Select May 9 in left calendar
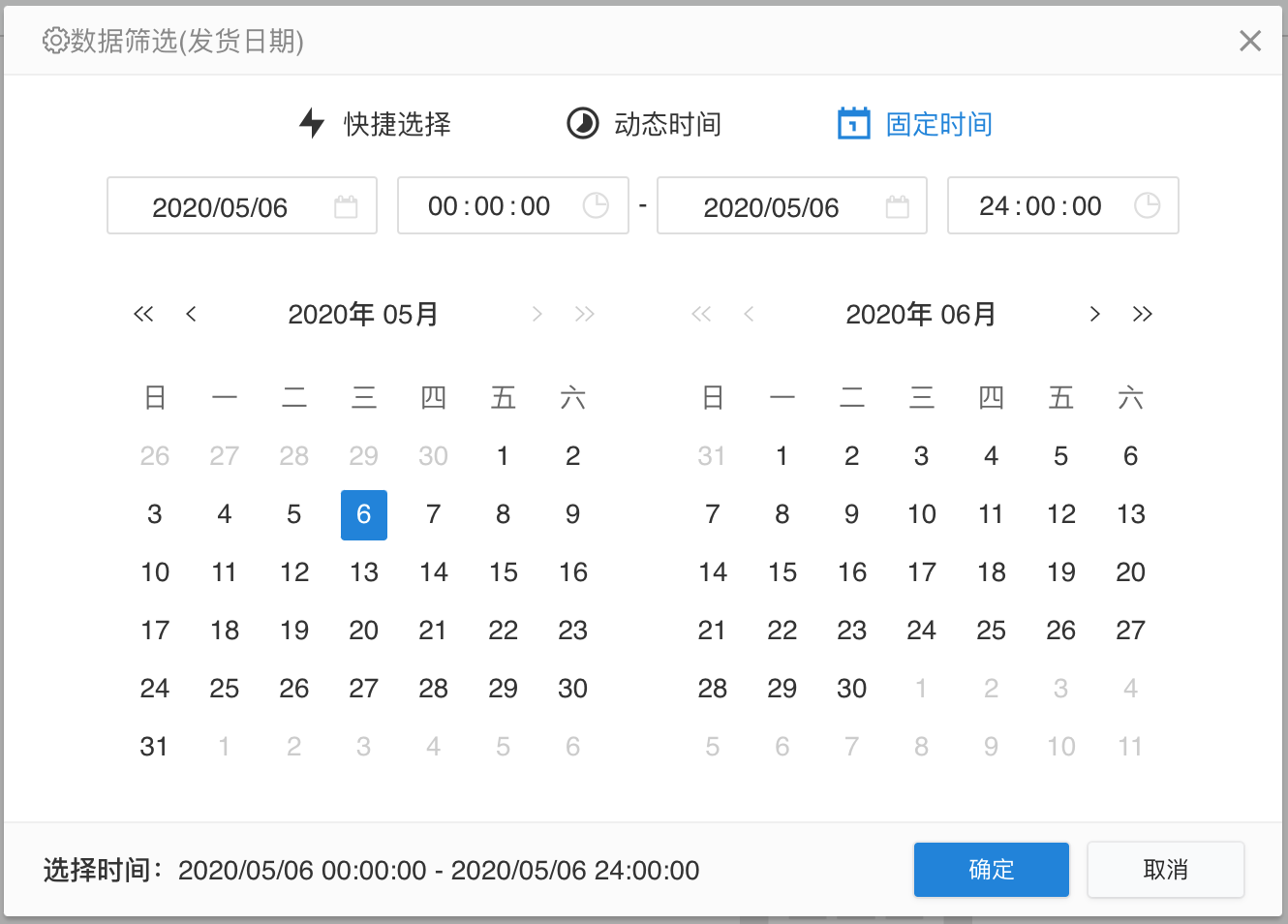The height and width of the screenshot is (924, 1288). point(572,514)
